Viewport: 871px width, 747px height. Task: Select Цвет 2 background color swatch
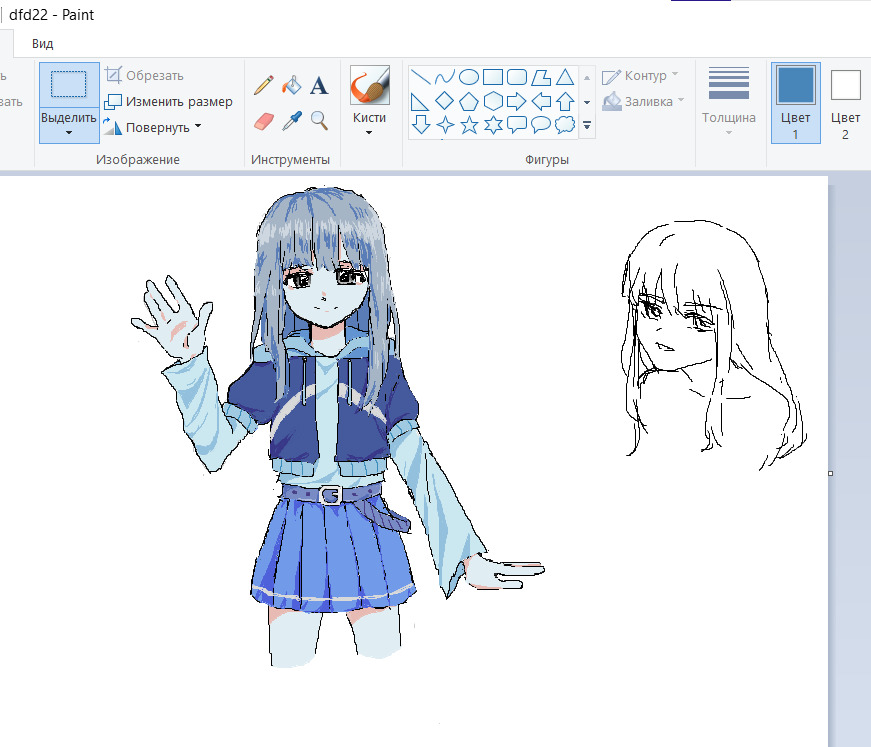pyautogui.click(x=845, y=103)
